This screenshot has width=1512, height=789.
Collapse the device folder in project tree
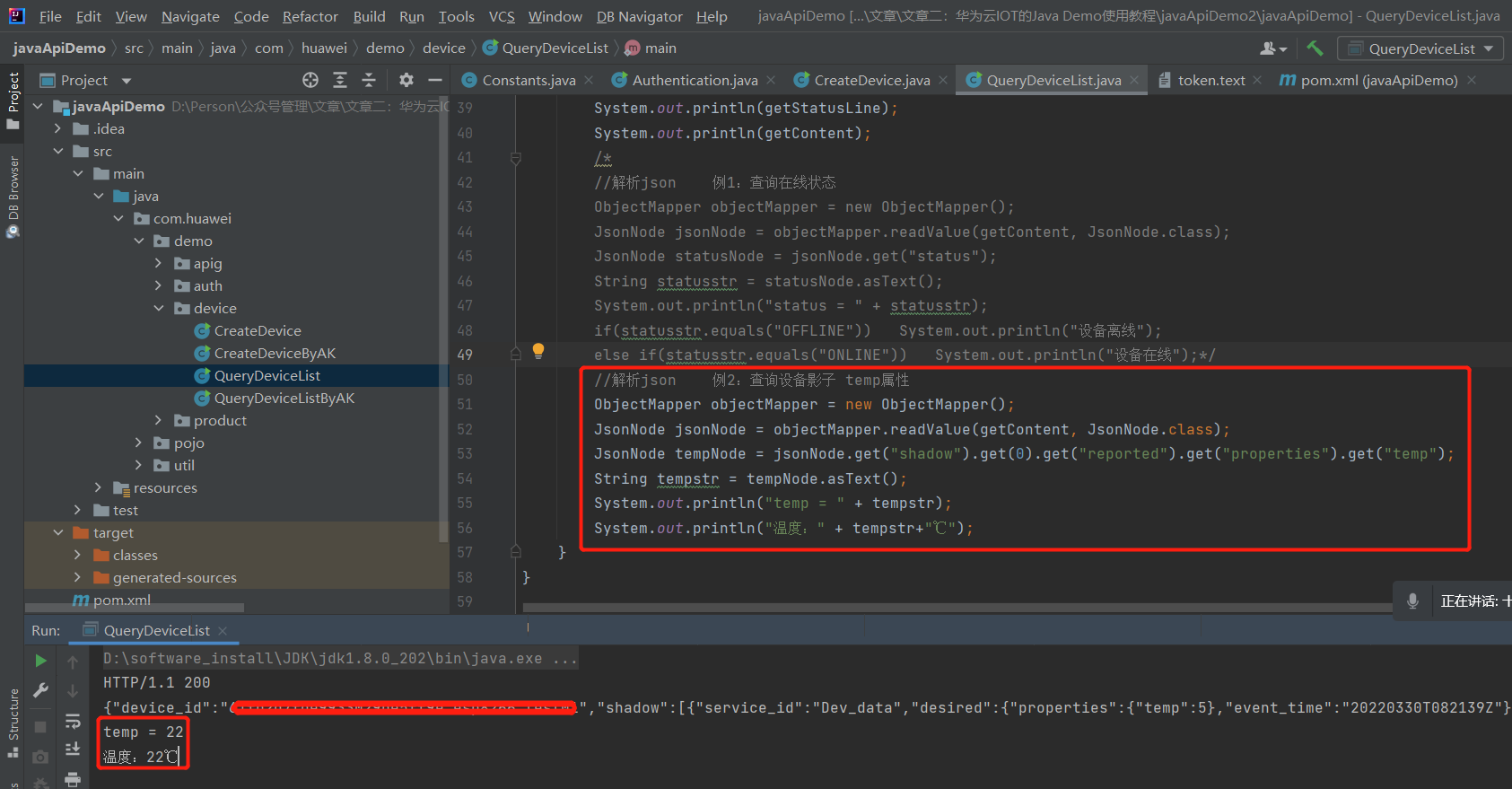click(159, 308)
